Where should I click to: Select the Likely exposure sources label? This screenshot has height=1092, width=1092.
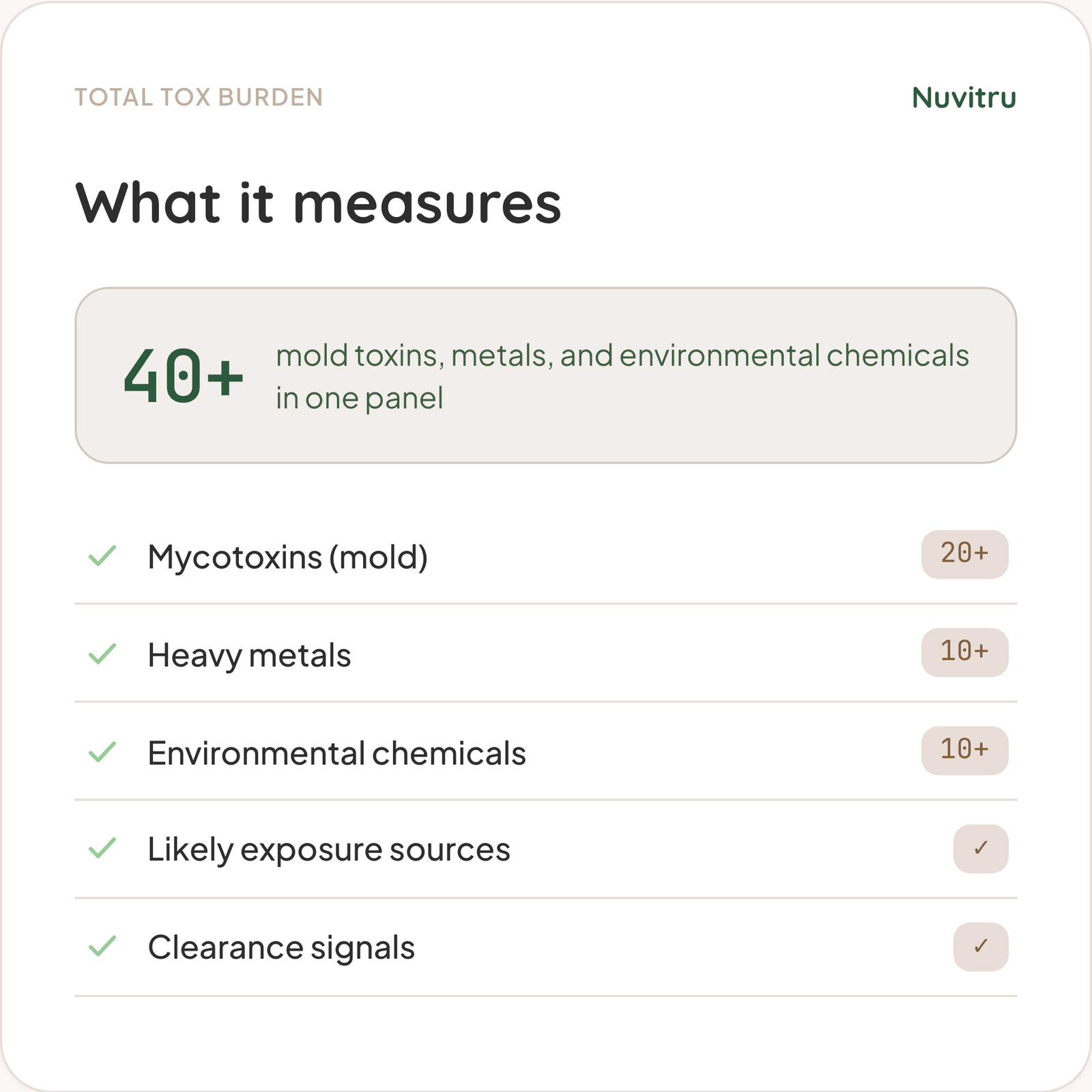pos(329,850)
